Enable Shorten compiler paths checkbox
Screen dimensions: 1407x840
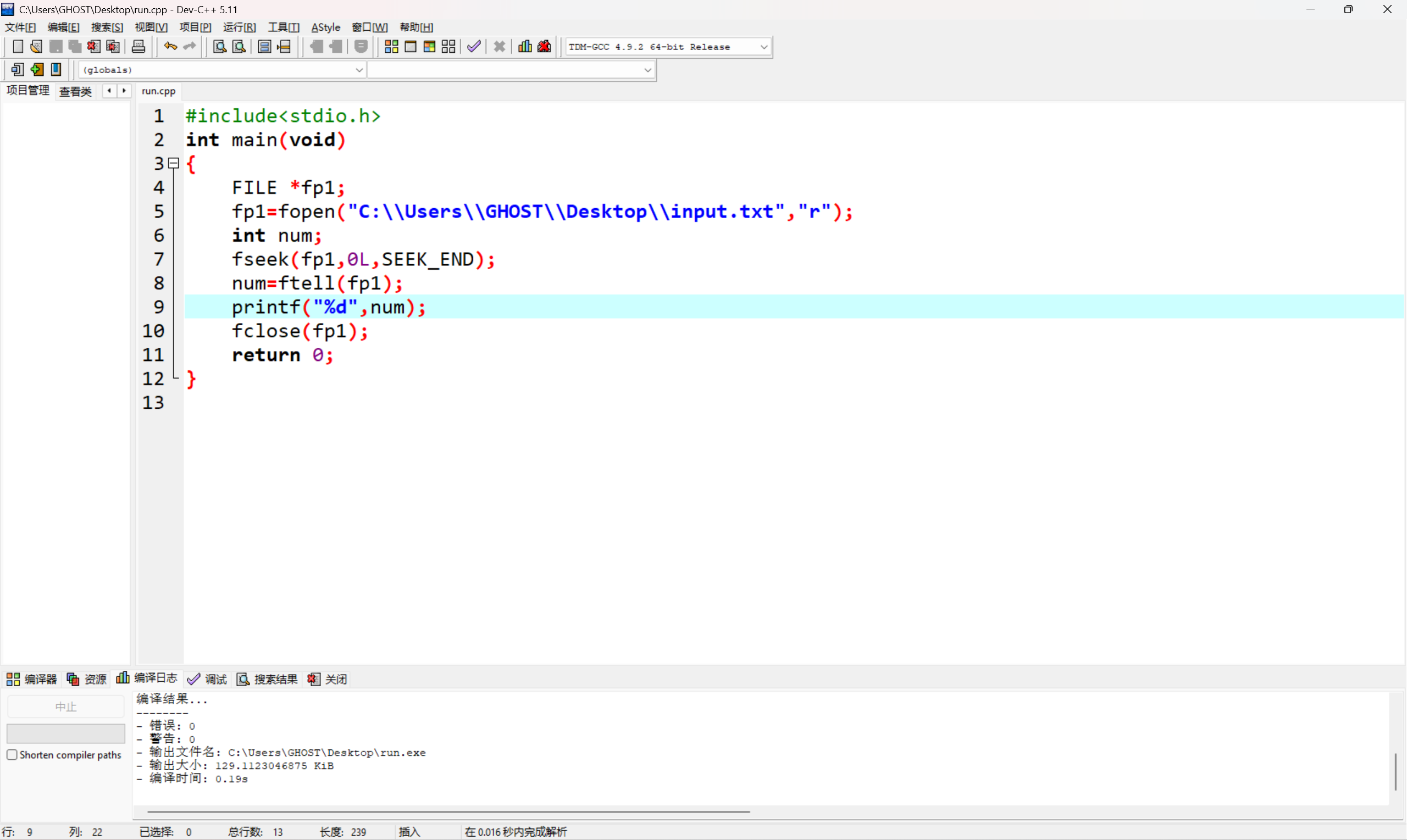pos(12,755)
